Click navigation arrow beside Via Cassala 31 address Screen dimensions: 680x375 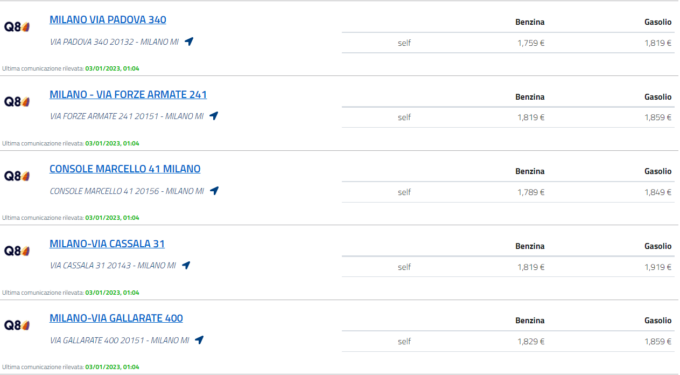pos(186,265)
